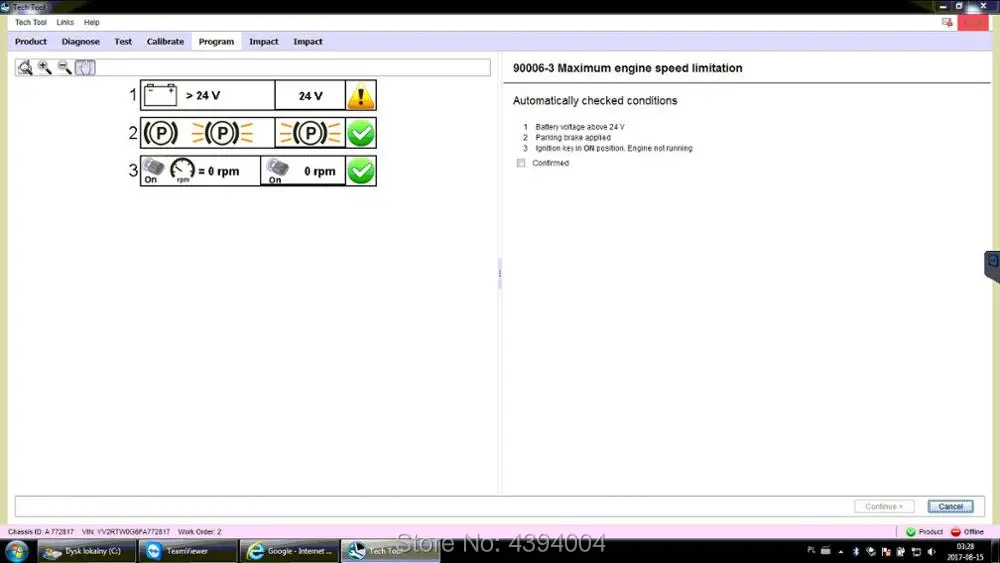This screenshot has width=1000, height=563.
Task: Open the Links menu
Action: pyautogui.click(x=65, y=22)
